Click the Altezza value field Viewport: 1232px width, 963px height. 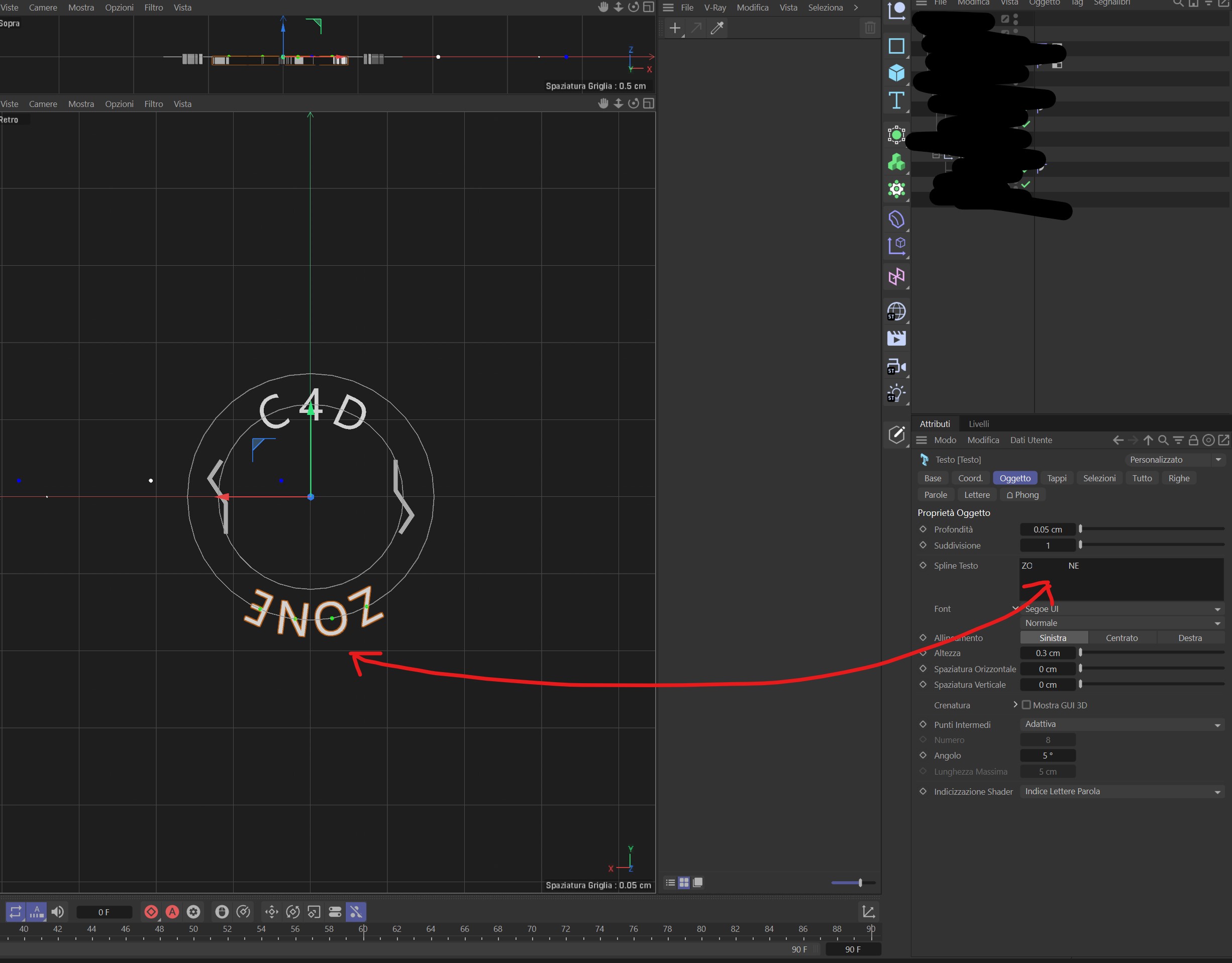pos(1047,653)
